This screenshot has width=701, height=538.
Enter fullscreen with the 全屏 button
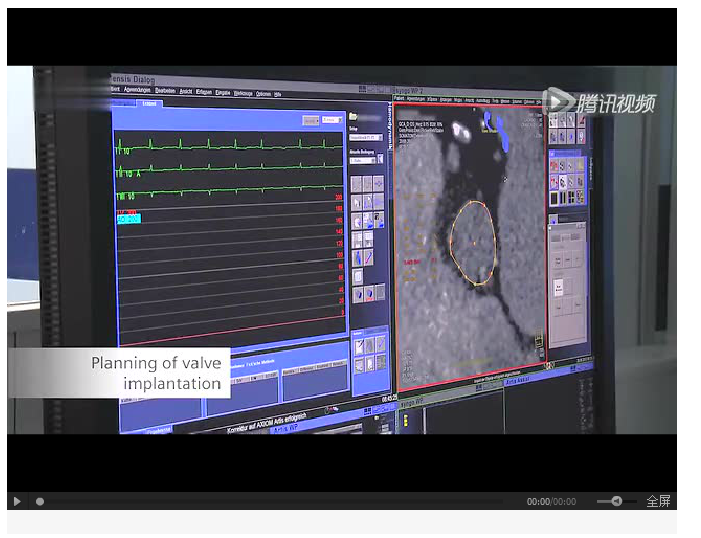[658, 501]
